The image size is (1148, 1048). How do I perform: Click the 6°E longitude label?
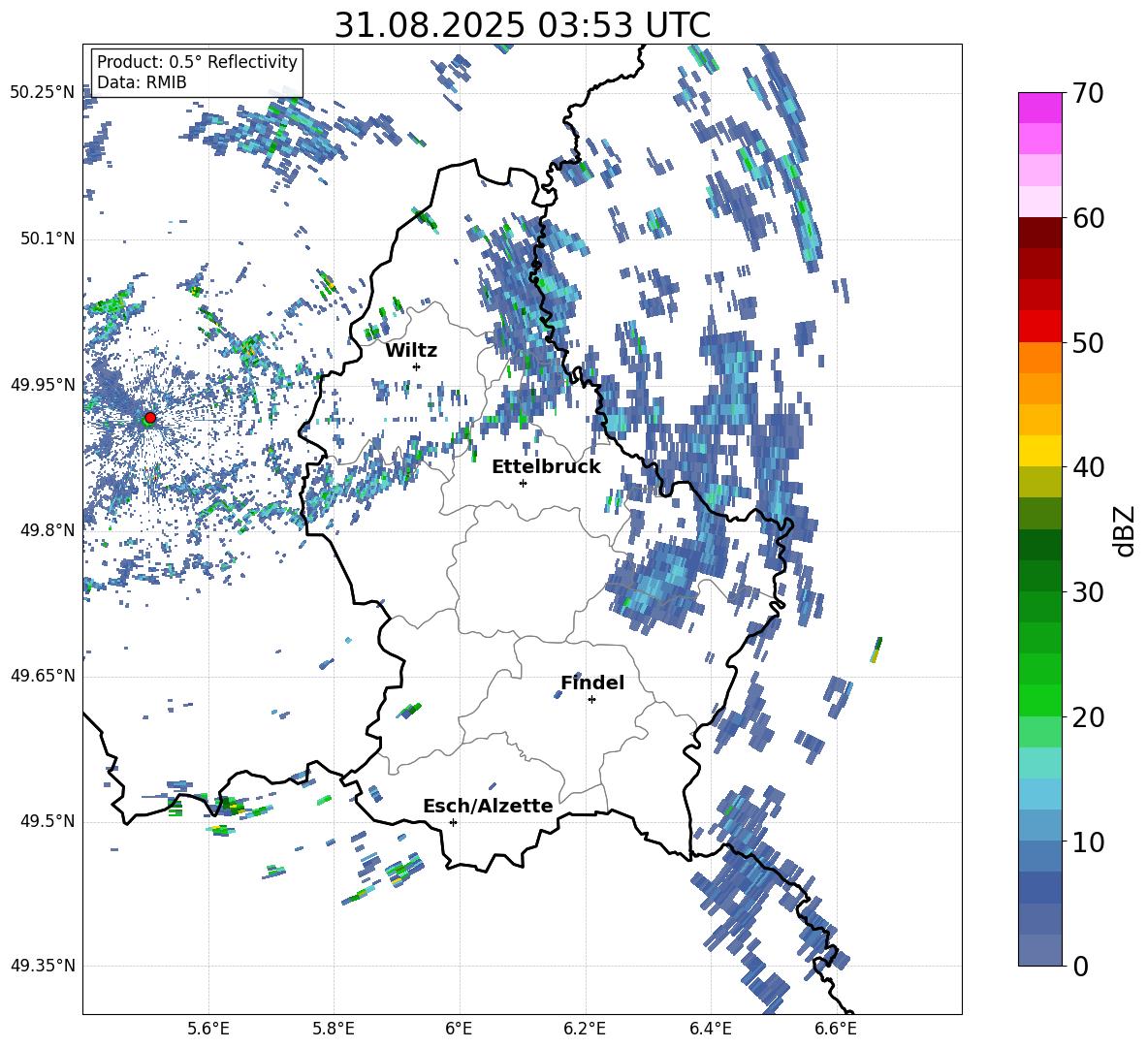(459, 1029)
